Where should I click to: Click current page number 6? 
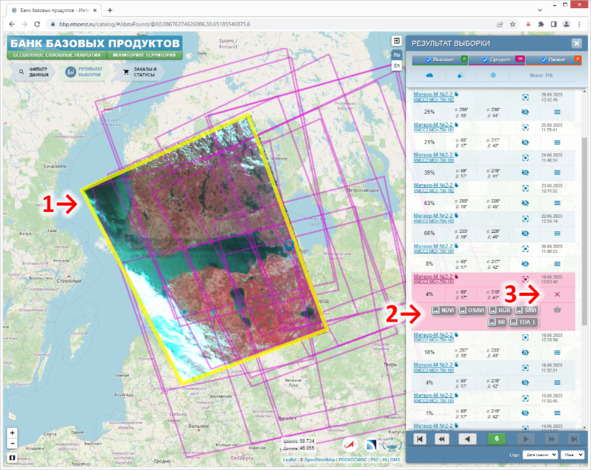pyautogui.click(x=496, y=439)
